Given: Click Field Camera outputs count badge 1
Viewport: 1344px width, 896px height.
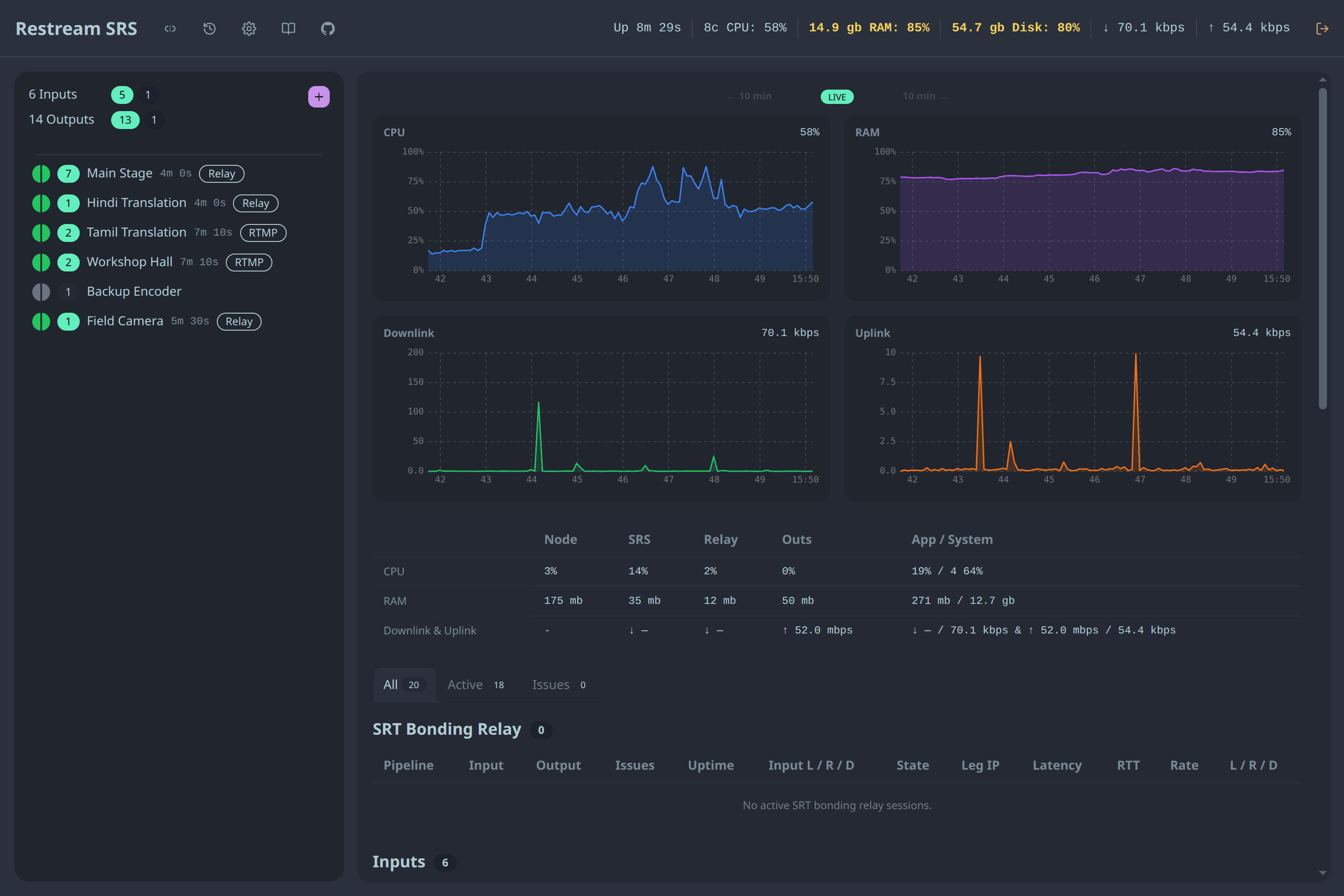Looking at the screenshot, I should 69,322.
